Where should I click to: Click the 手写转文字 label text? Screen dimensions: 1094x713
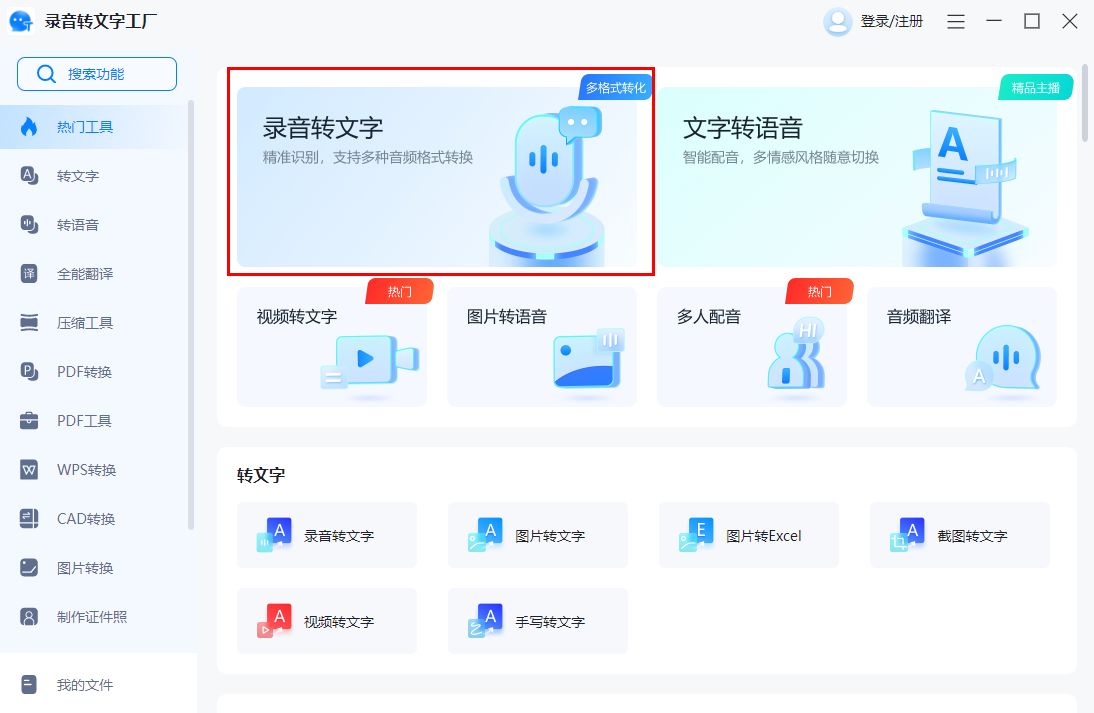coord(550,622)
